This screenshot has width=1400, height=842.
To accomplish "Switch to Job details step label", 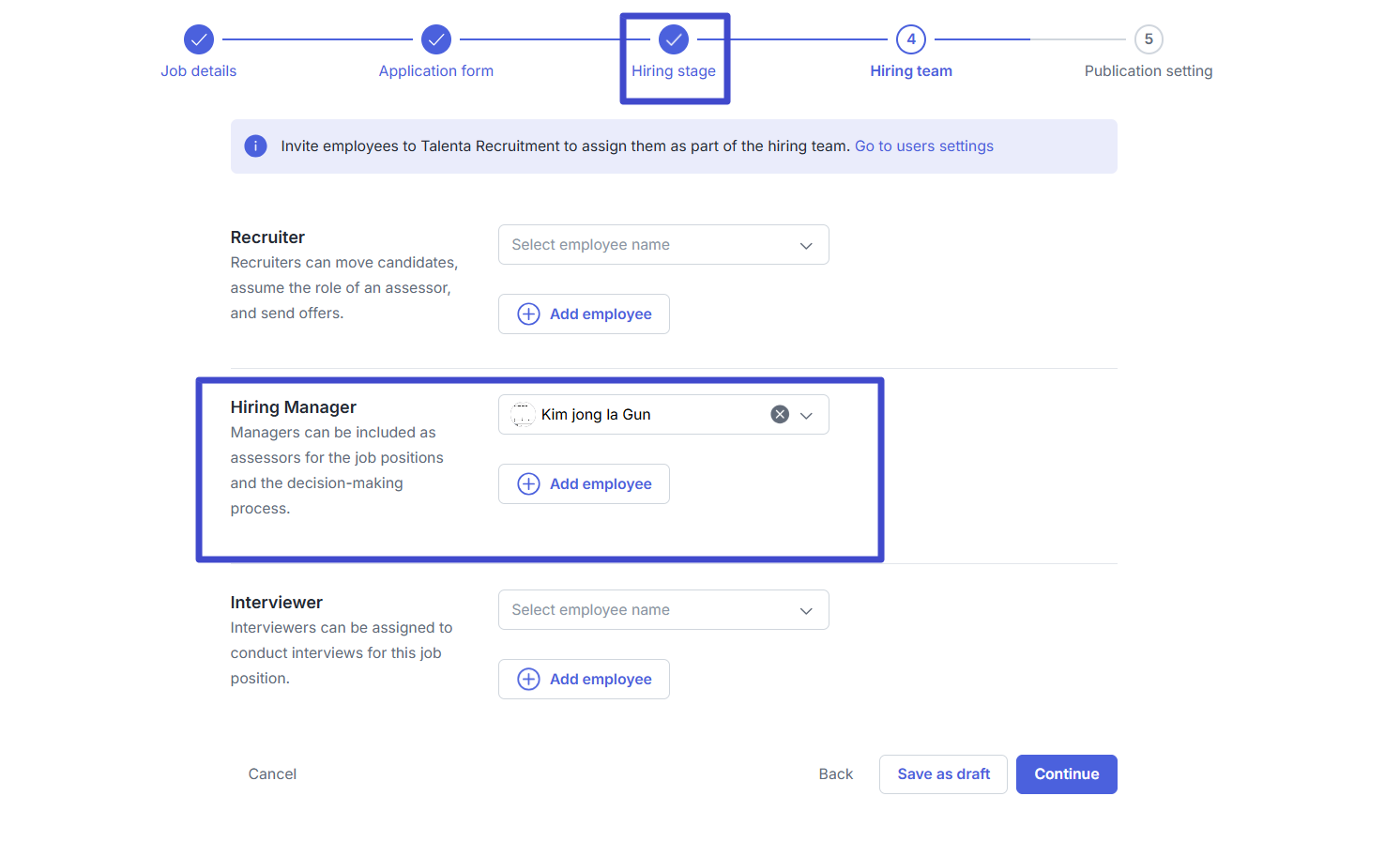I will (198, 71).
